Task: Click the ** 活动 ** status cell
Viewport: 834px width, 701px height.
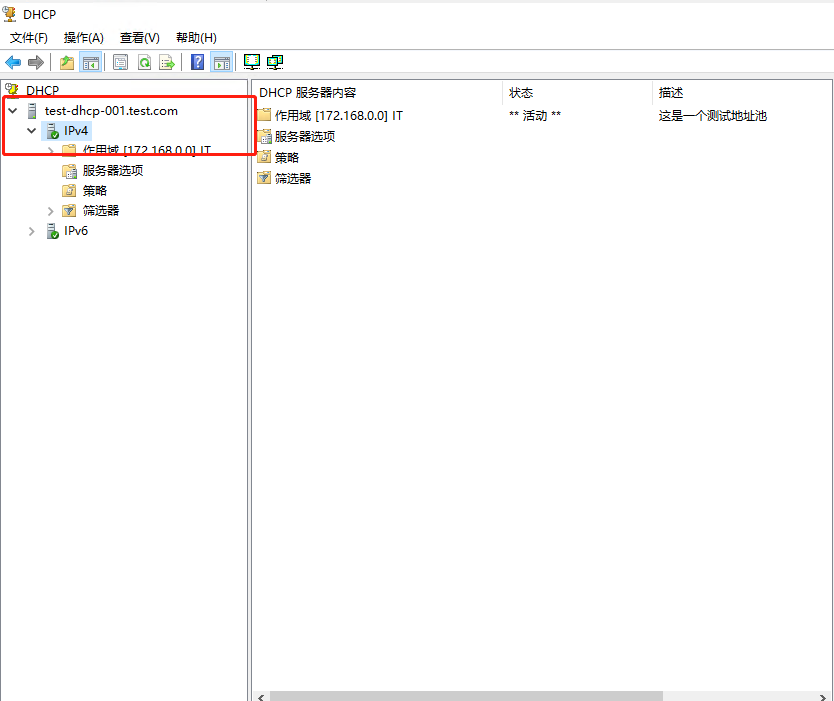Action: point(535,115)
